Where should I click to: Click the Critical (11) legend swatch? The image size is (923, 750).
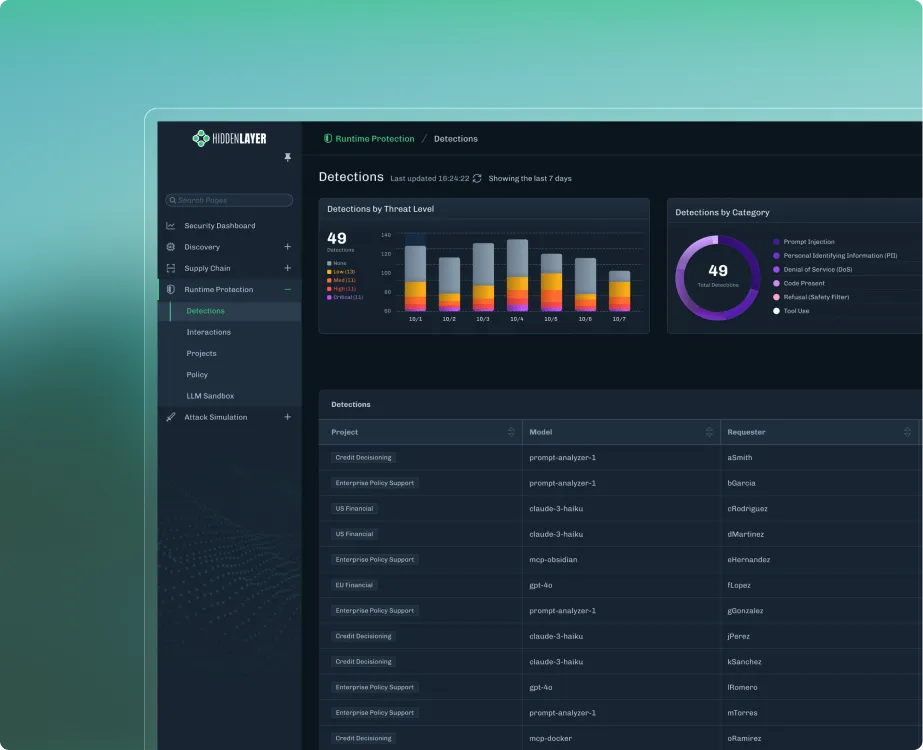point(329,297)
